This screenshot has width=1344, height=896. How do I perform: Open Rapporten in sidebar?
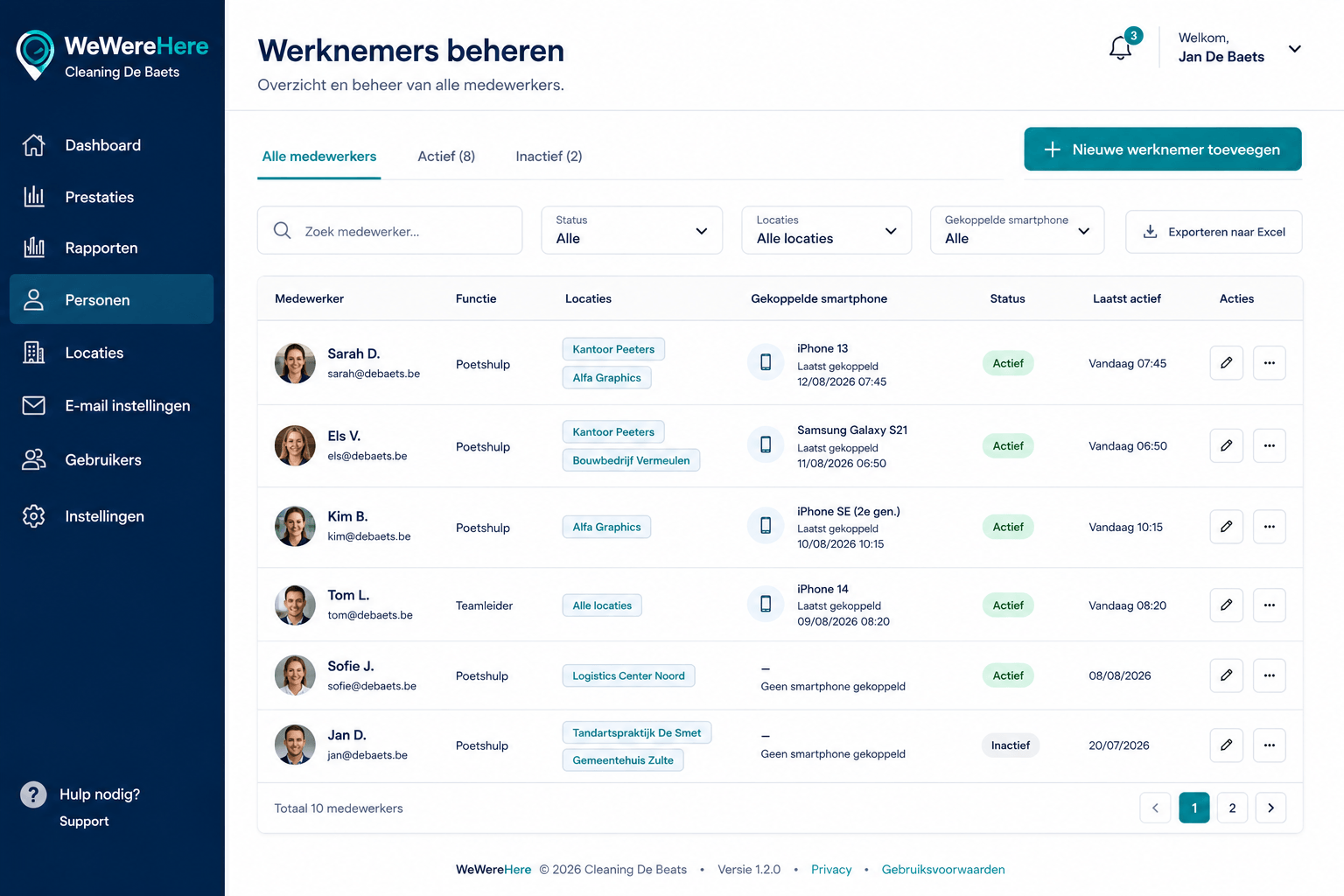[112, 248]
